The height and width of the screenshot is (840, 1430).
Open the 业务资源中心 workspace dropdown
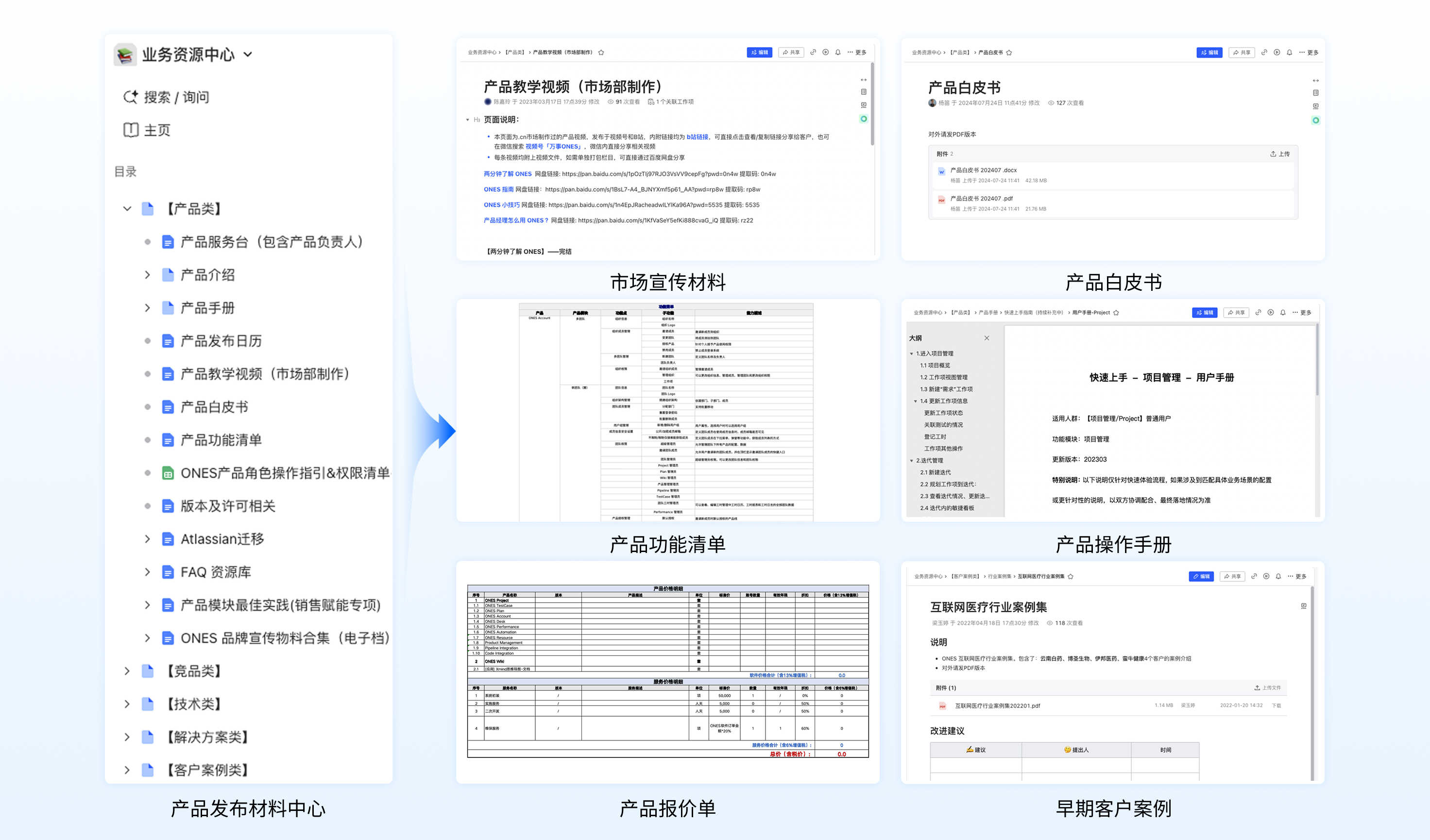pos(248,54)
